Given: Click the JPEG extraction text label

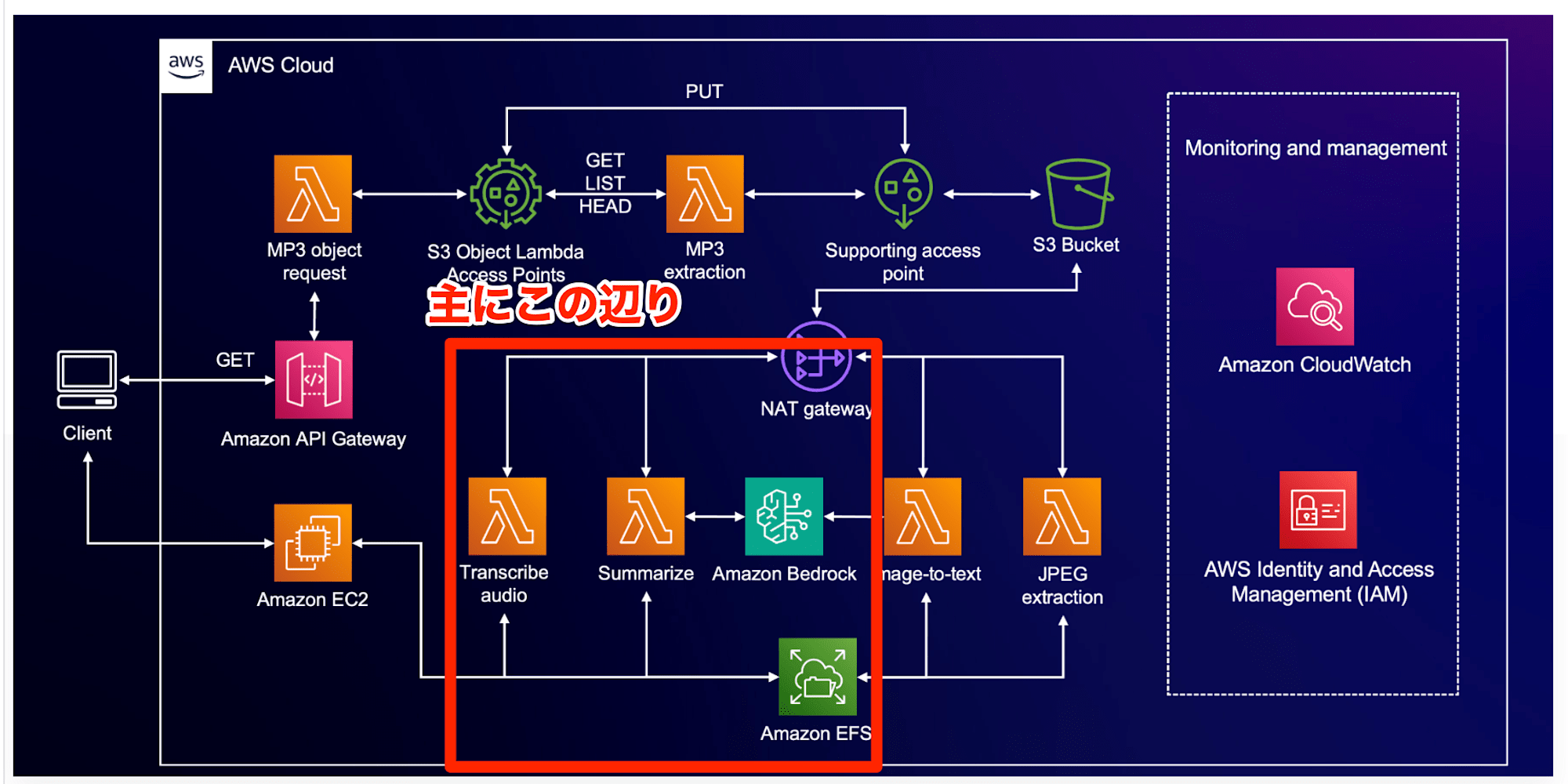Looking at the screenshot, I should (1062, 586).
